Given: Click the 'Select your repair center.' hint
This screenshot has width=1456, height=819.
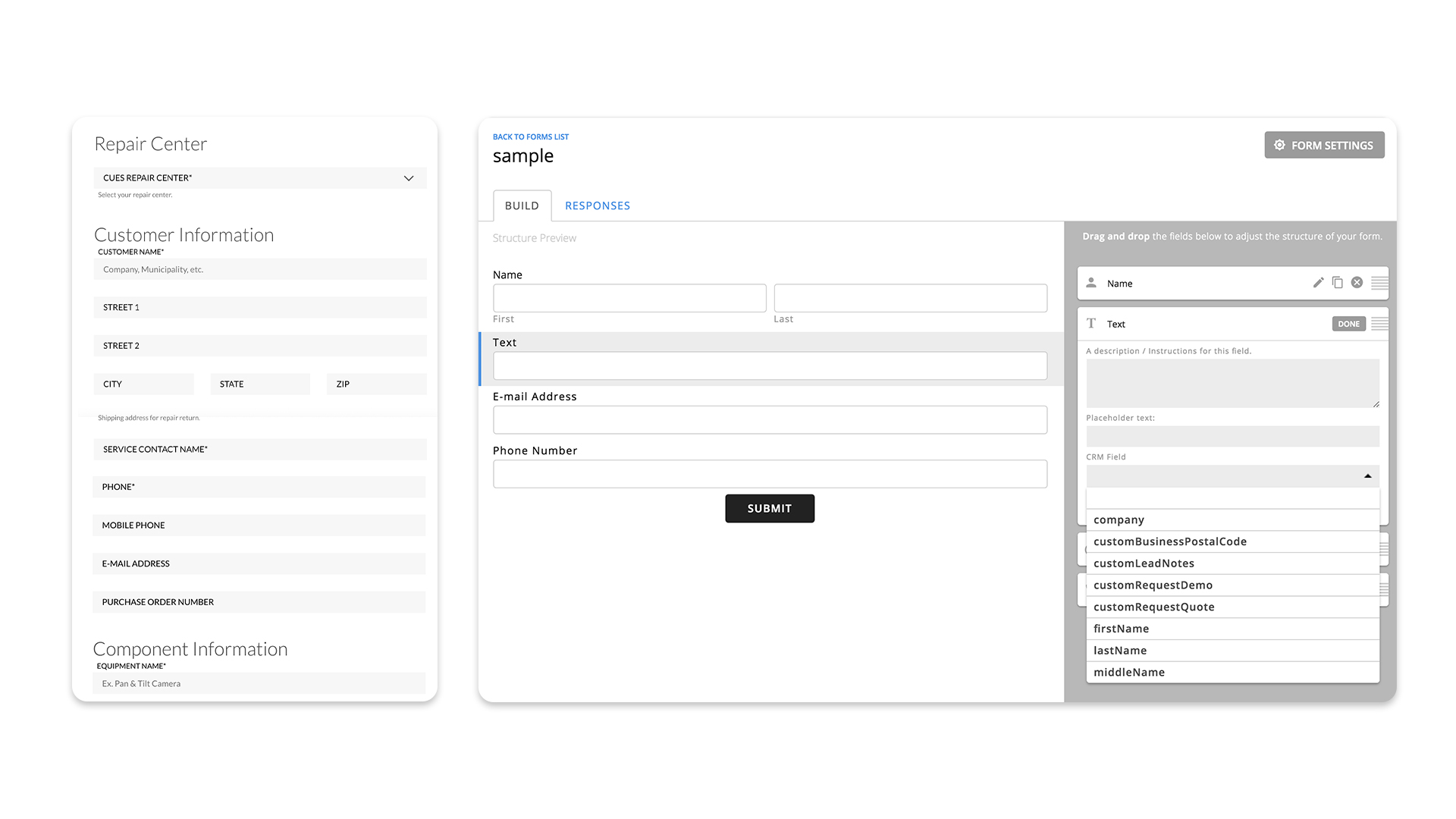Looking at the screenshot, I should point(135,195).
